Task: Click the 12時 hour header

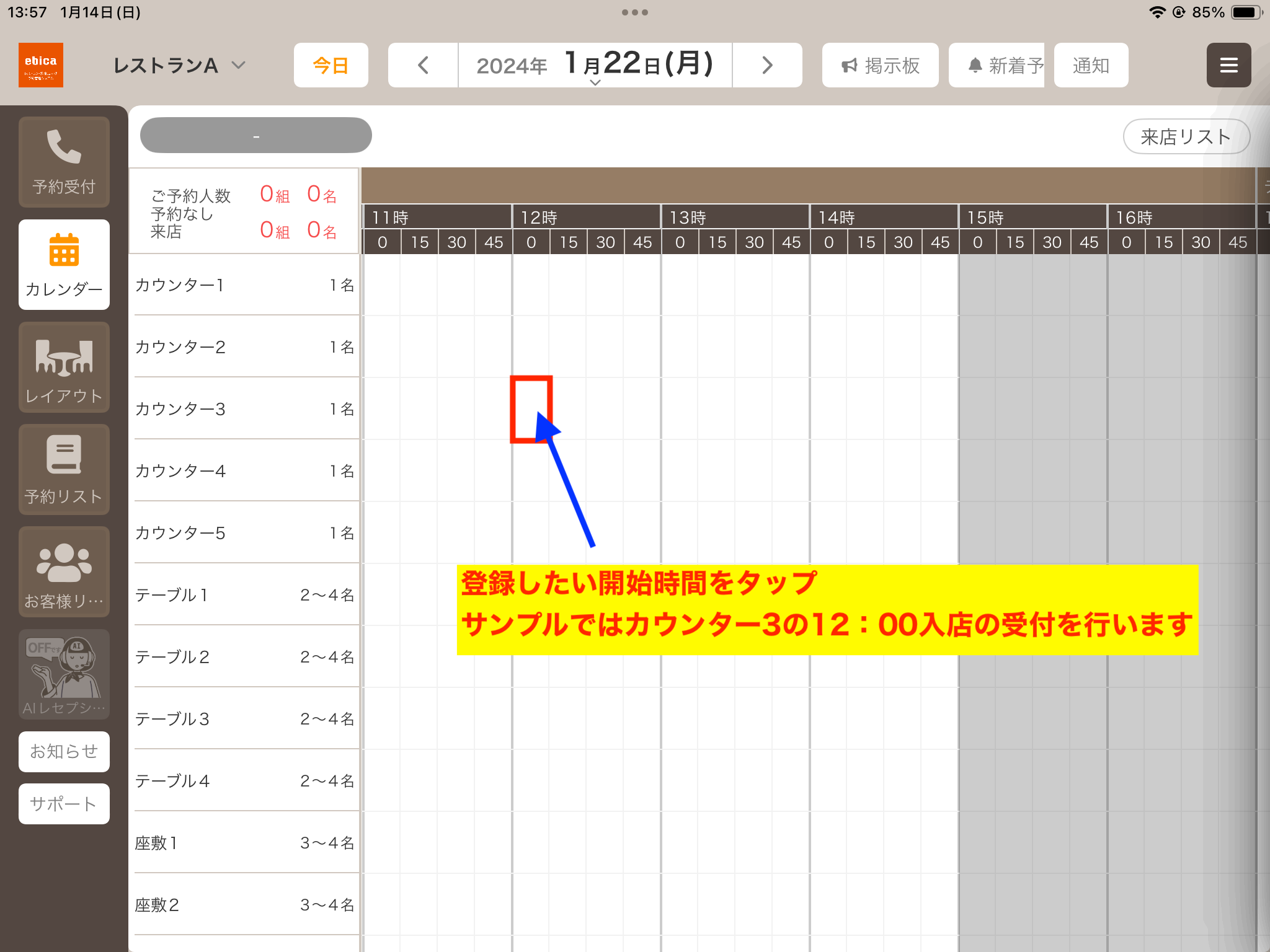Action: pyautogui.click(x=587, y=218)
